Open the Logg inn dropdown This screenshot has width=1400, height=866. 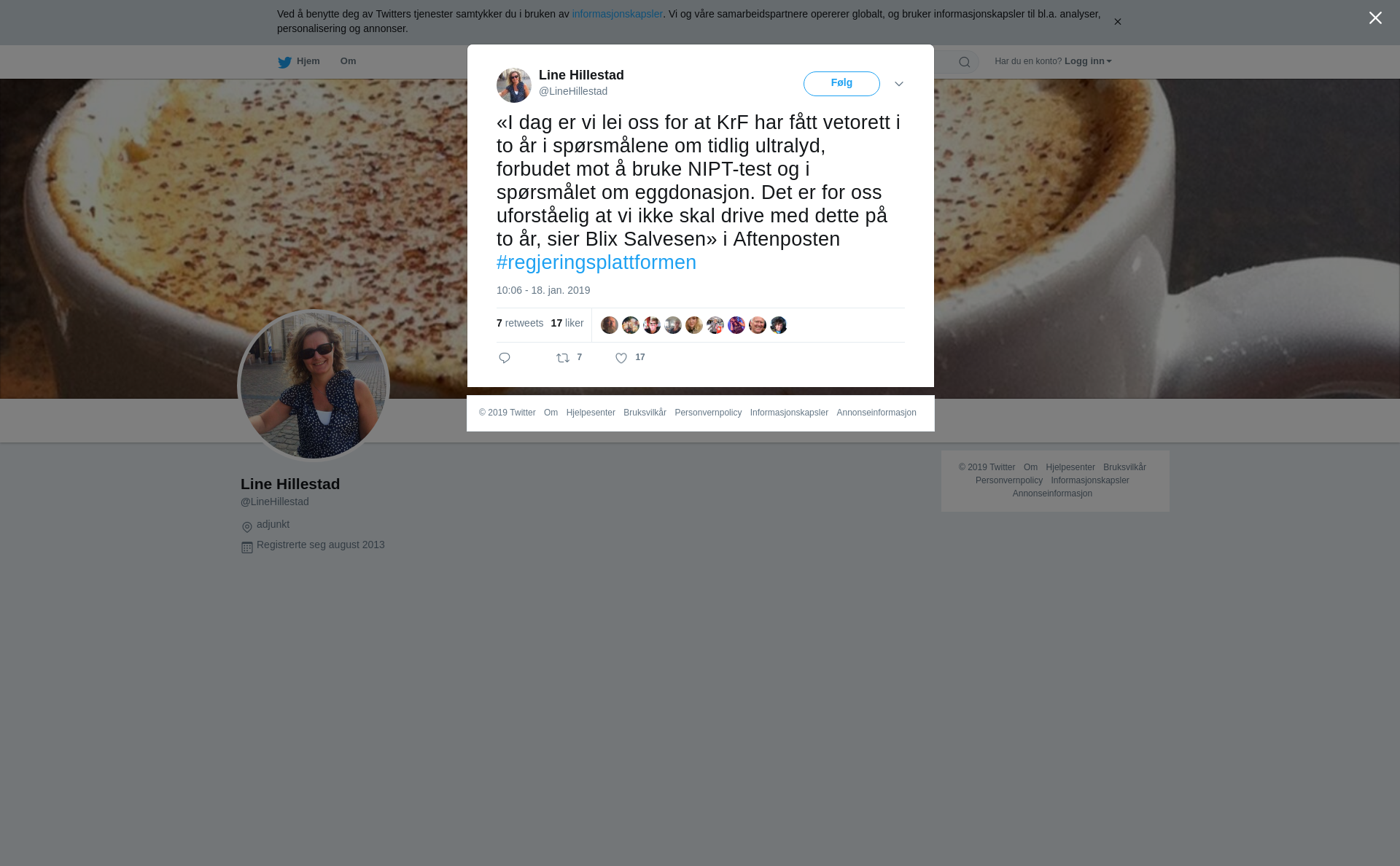1088,61
